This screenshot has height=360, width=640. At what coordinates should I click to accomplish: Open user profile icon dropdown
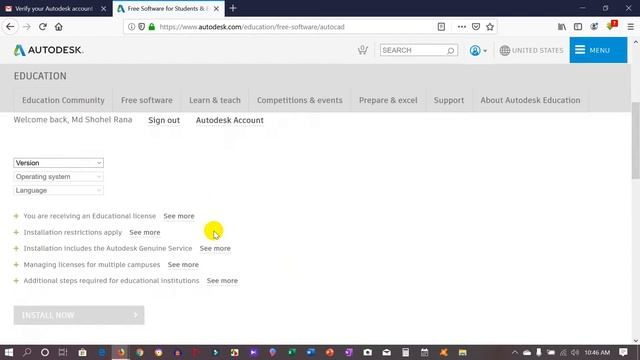point(478,51)
